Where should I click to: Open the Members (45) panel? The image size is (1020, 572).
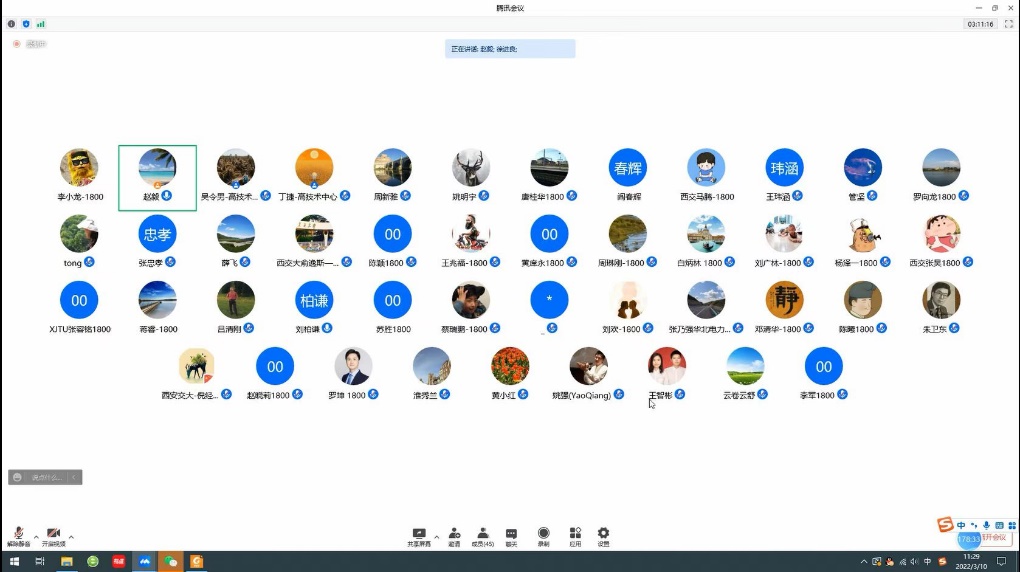[482, 535]
